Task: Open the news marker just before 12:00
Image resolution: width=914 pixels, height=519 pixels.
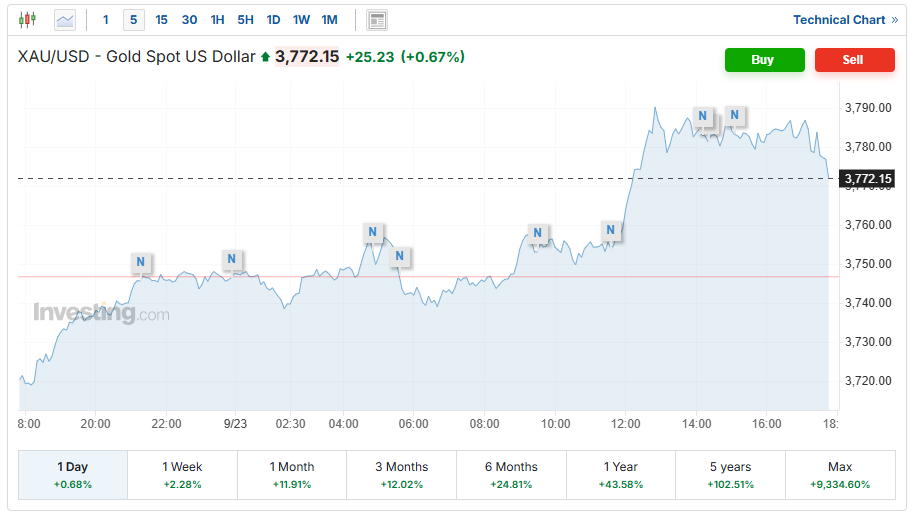Action: (611, 231)
